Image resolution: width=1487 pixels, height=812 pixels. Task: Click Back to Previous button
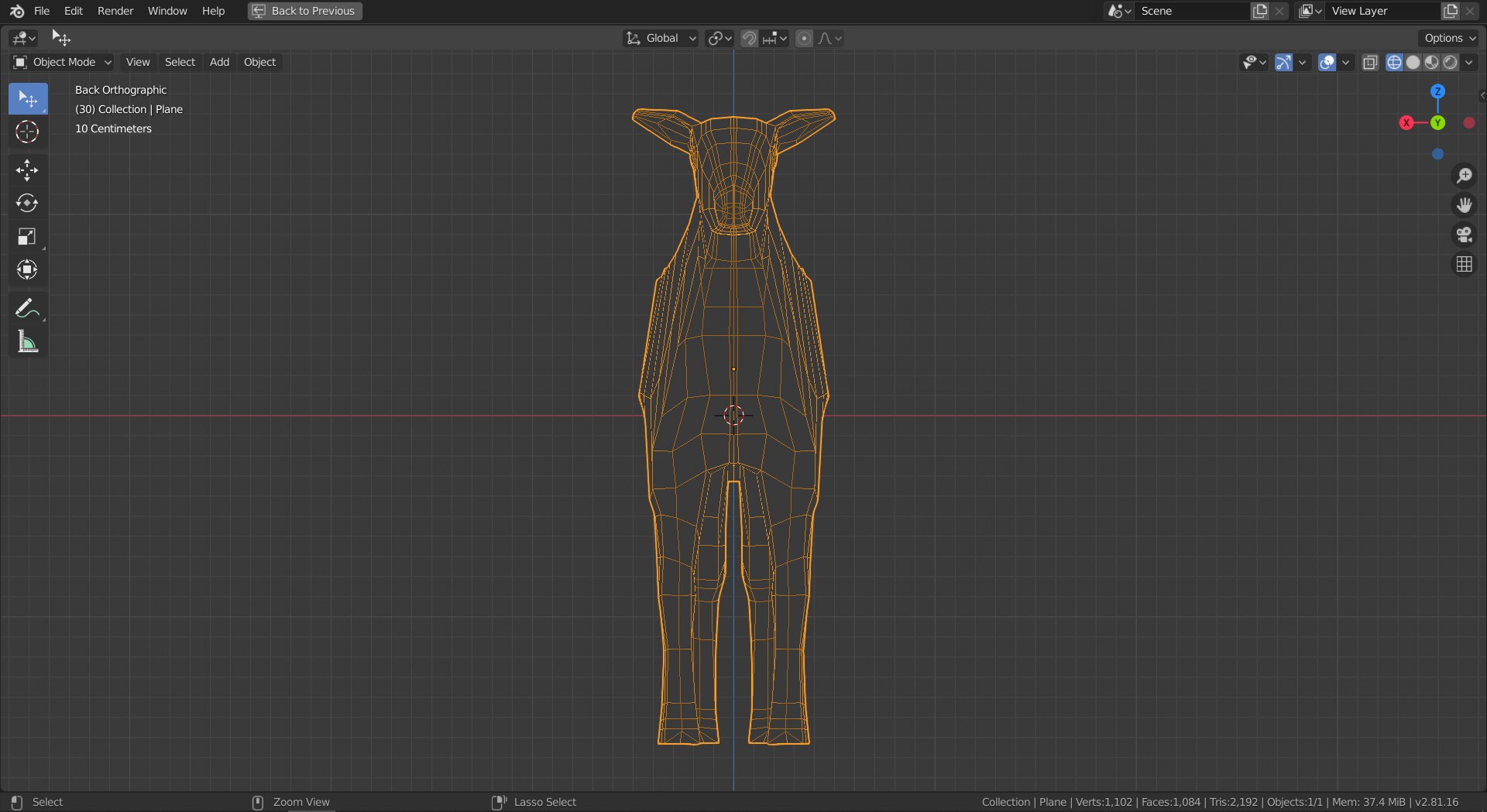pyautogui.click(x=305, y=11)
